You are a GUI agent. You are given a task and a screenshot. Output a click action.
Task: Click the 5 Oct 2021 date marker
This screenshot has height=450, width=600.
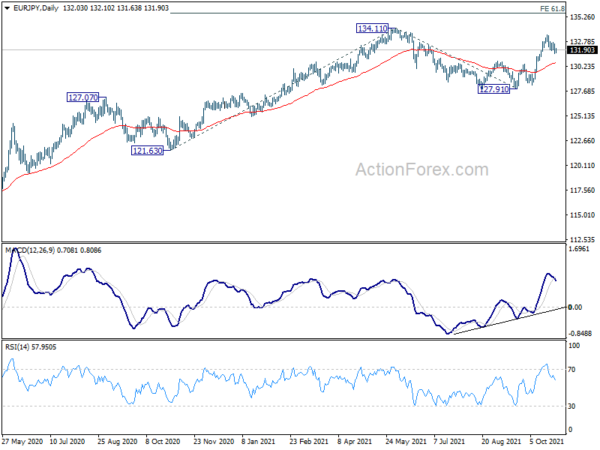547,442
